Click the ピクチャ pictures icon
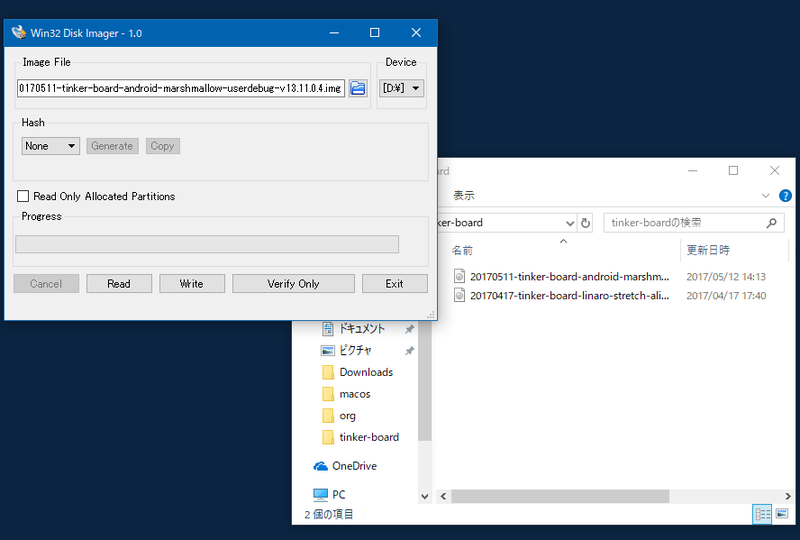Viewport: 800px width, 540px height. (328, 351)
